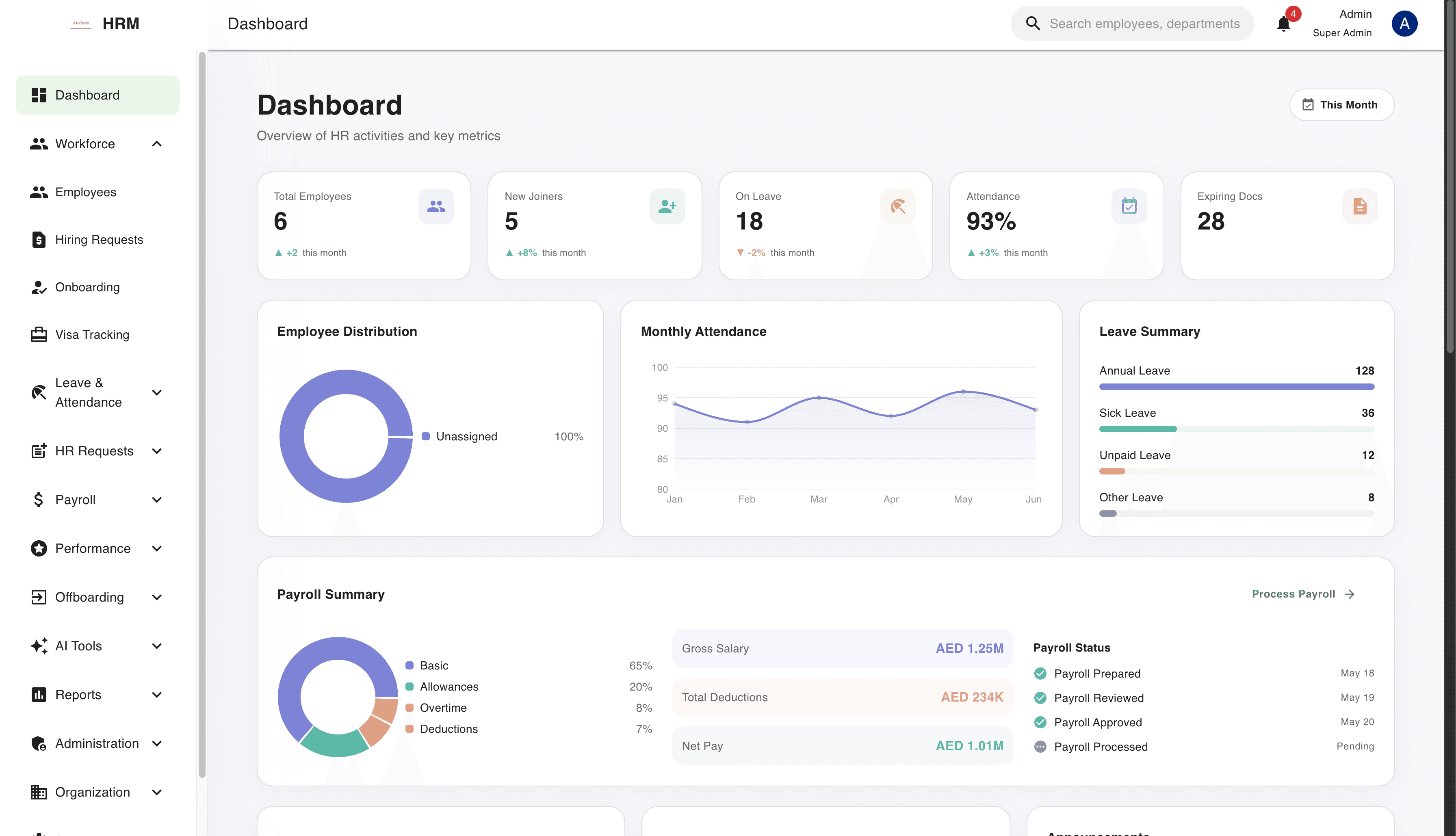This screenshot has height=836, width=1456.
Task: Click the HR Requests list icon
Action: 39,451
